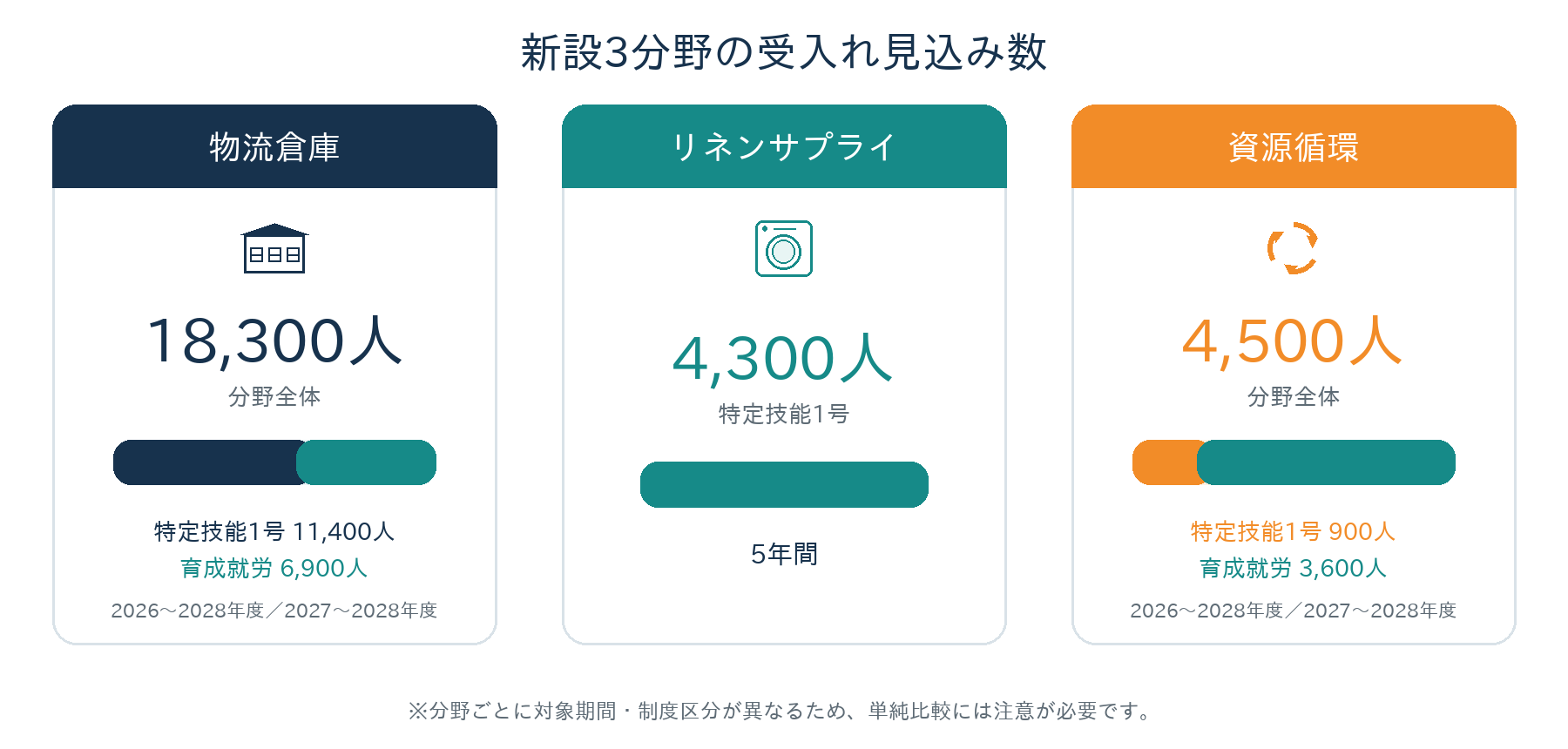Click the 5年間 label
Viewport: 1568px width, 749px height.
784,554
